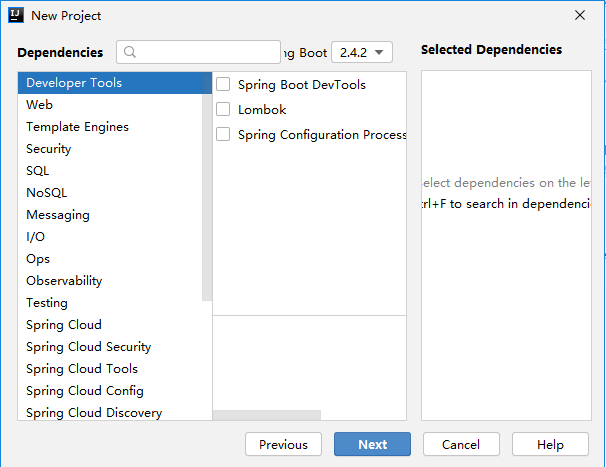Toggle Spring Configuration Processor checkbox

[223, 134]
